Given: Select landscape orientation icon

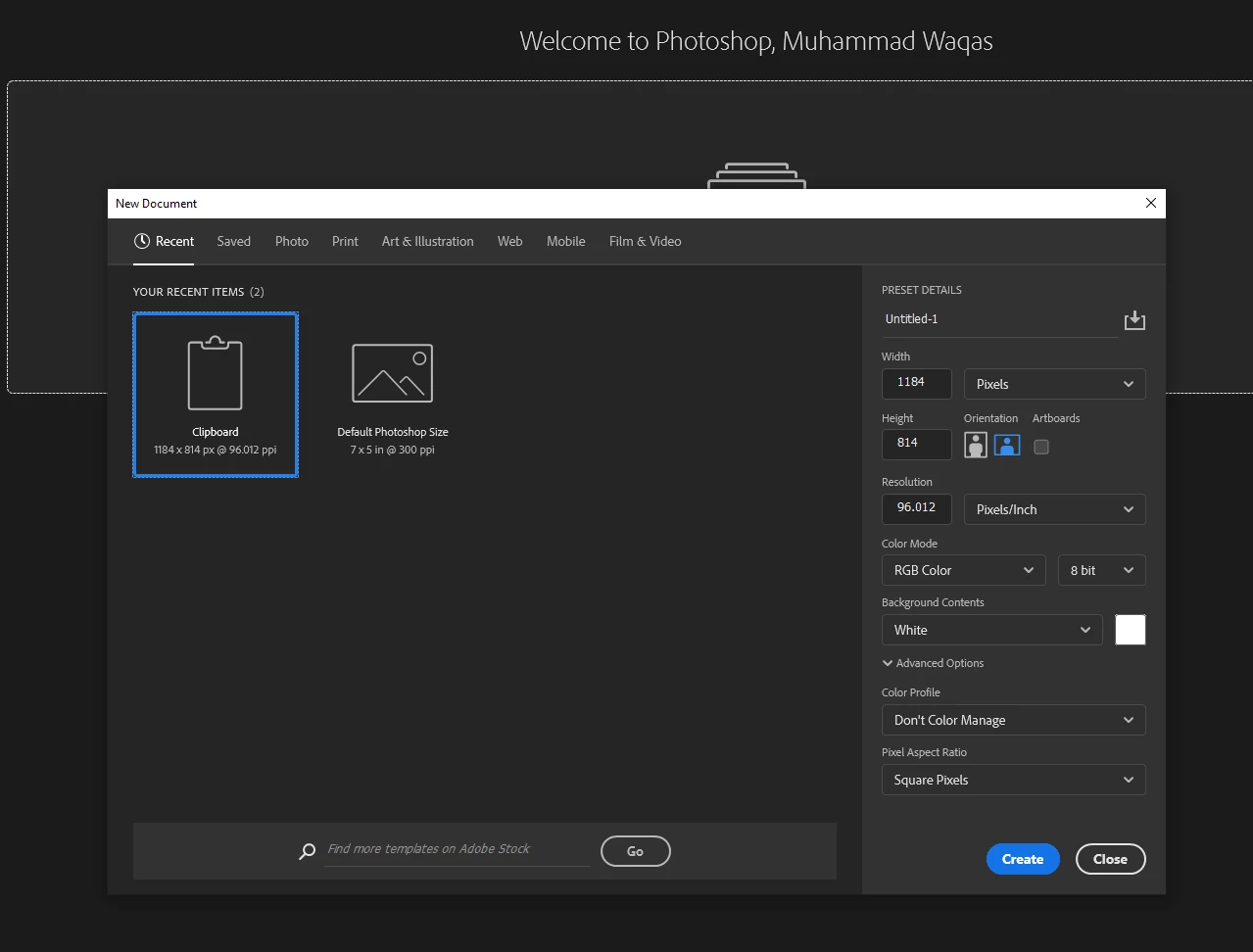Looking at the screenshot, I should pyautogui.click(x=1007, y=446).
